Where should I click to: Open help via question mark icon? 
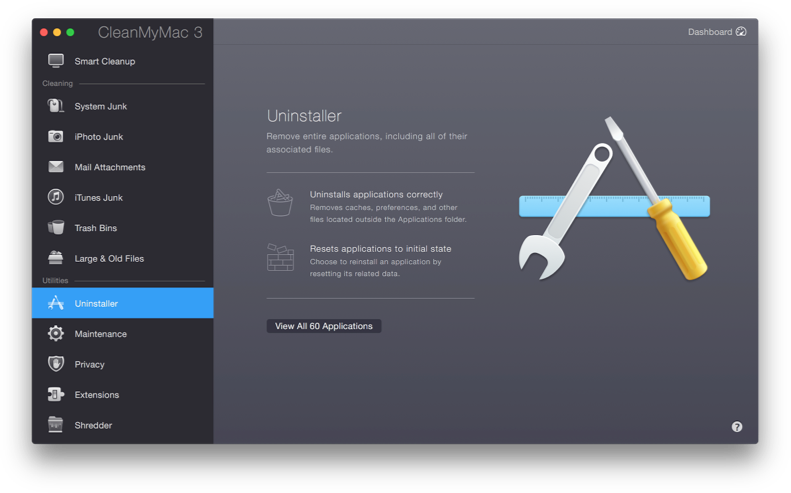pos(737,427)
